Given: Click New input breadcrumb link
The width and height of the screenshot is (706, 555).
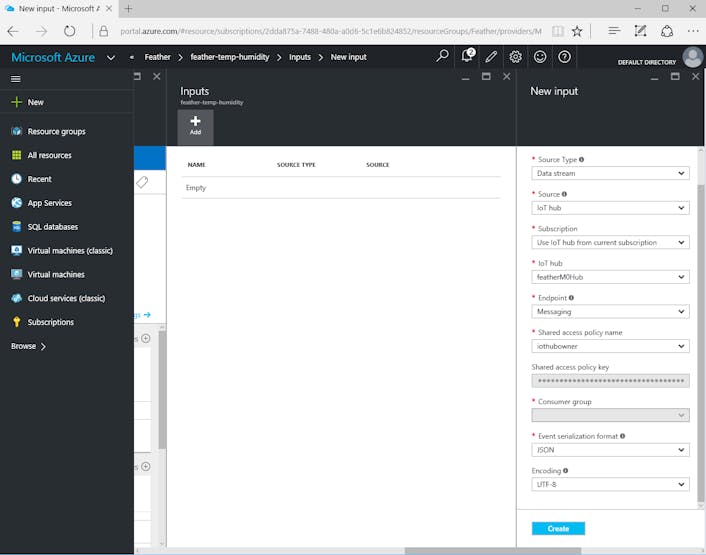Looking at the screenshot, I should [x=348, y=57].
